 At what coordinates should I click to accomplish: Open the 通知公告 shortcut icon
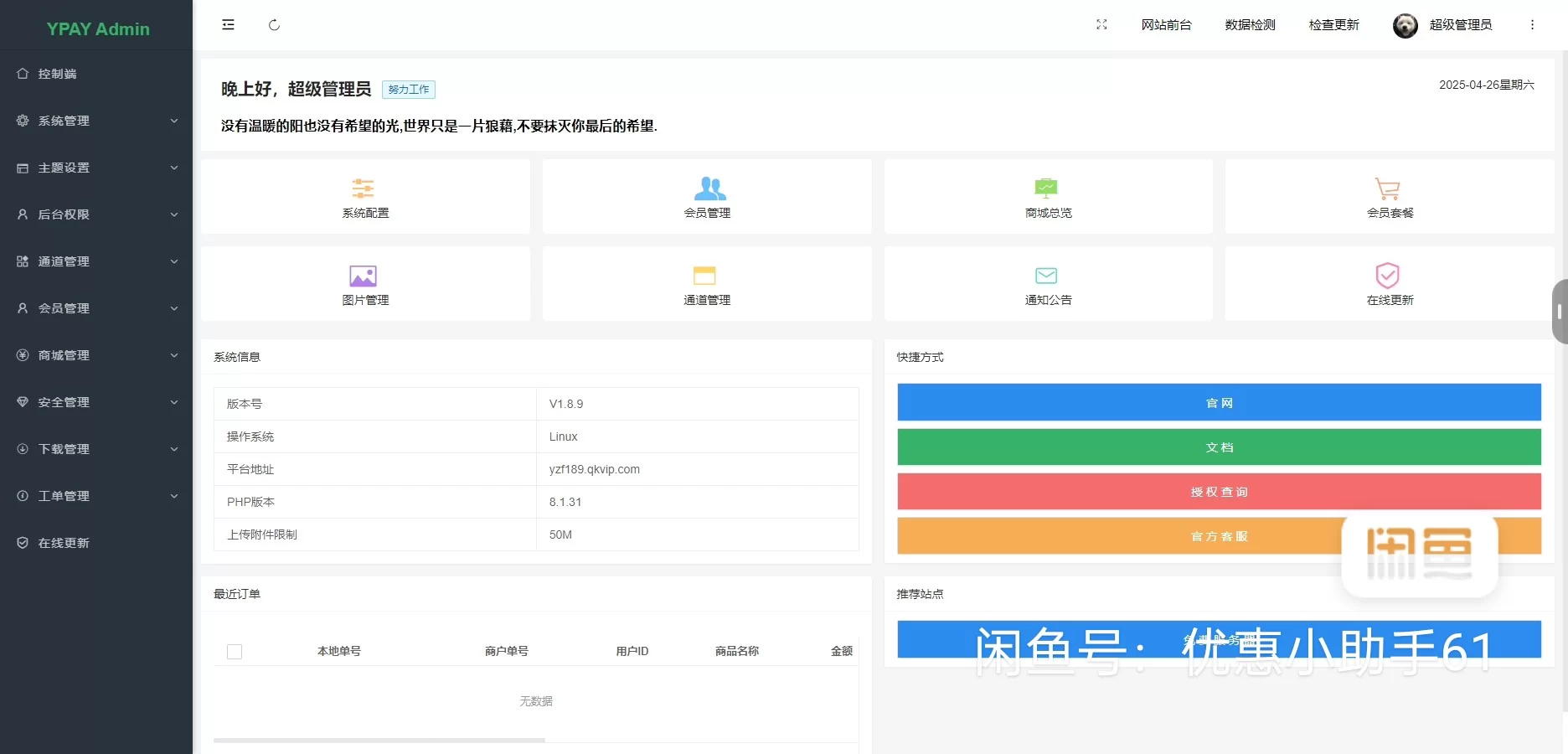coord(1047,284)
